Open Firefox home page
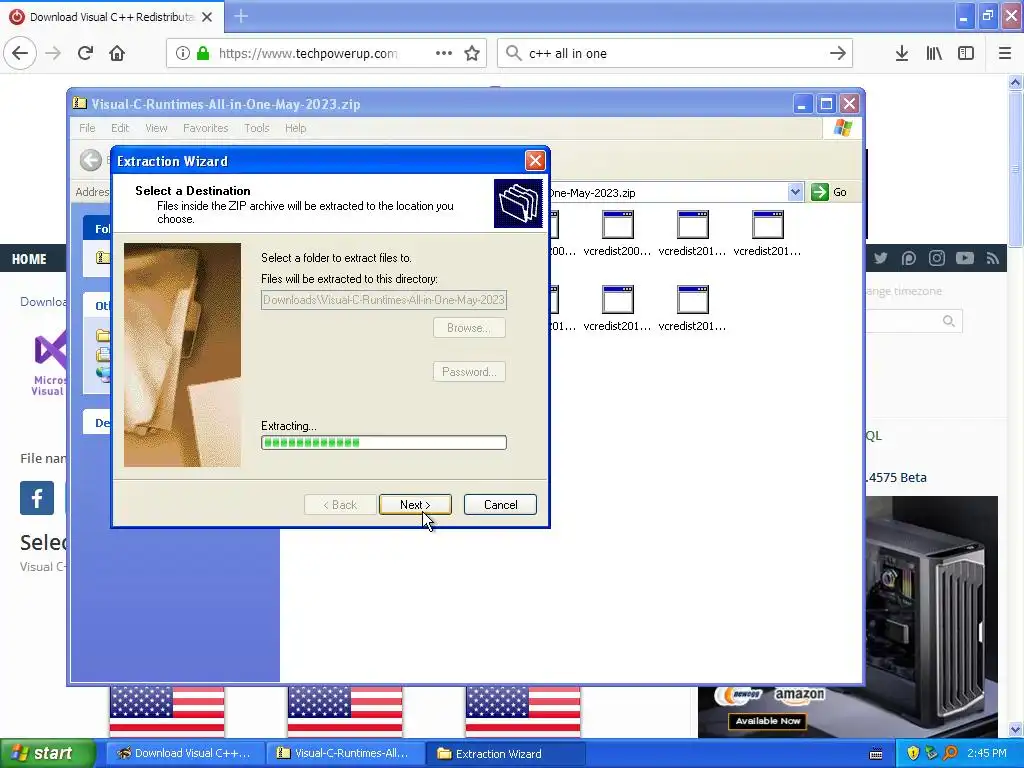 pos(117,54)
